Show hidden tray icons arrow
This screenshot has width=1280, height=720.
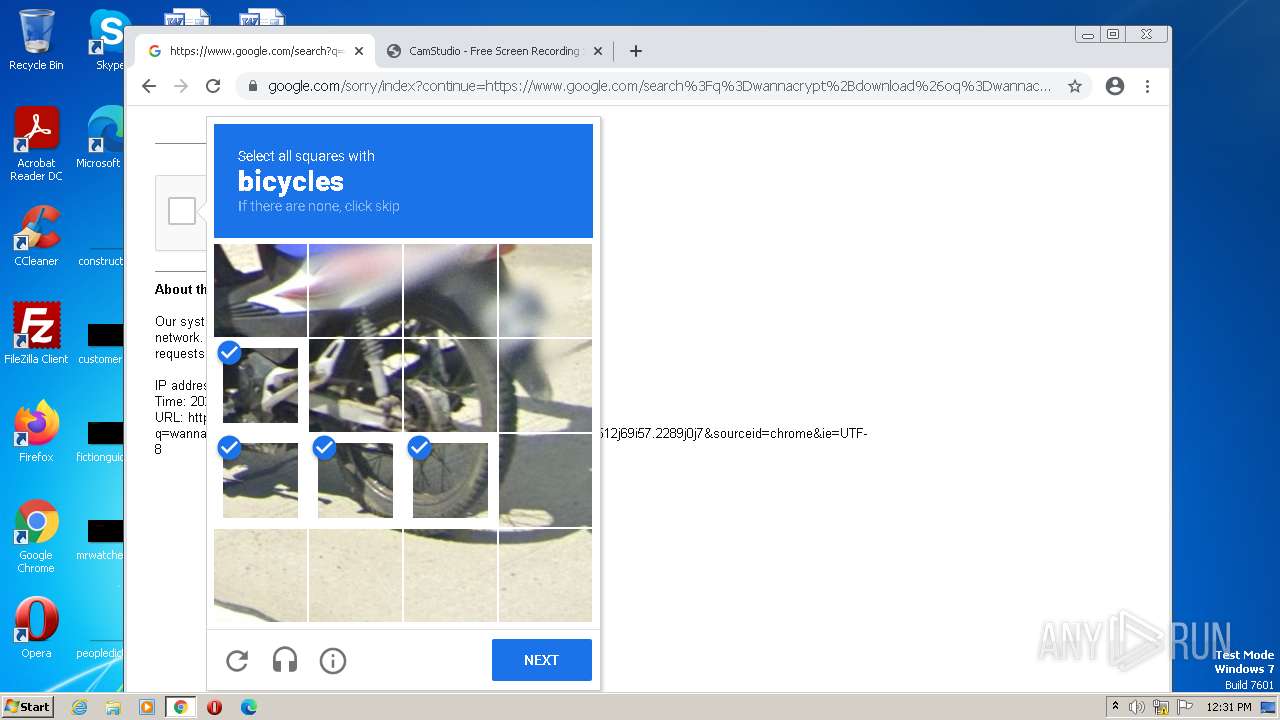[x=1115, y=707]
